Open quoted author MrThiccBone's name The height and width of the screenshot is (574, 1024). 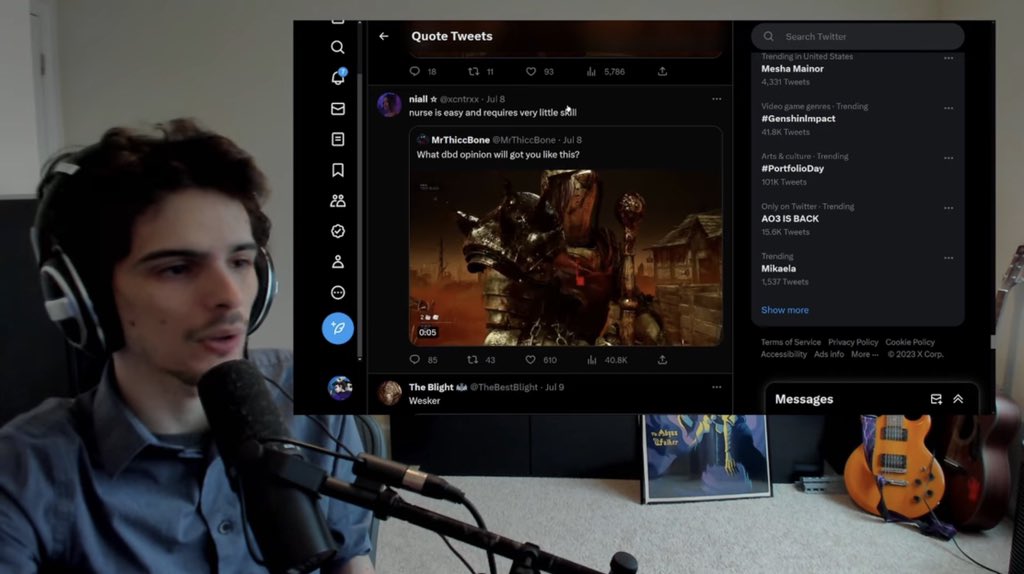pos(460,140)
